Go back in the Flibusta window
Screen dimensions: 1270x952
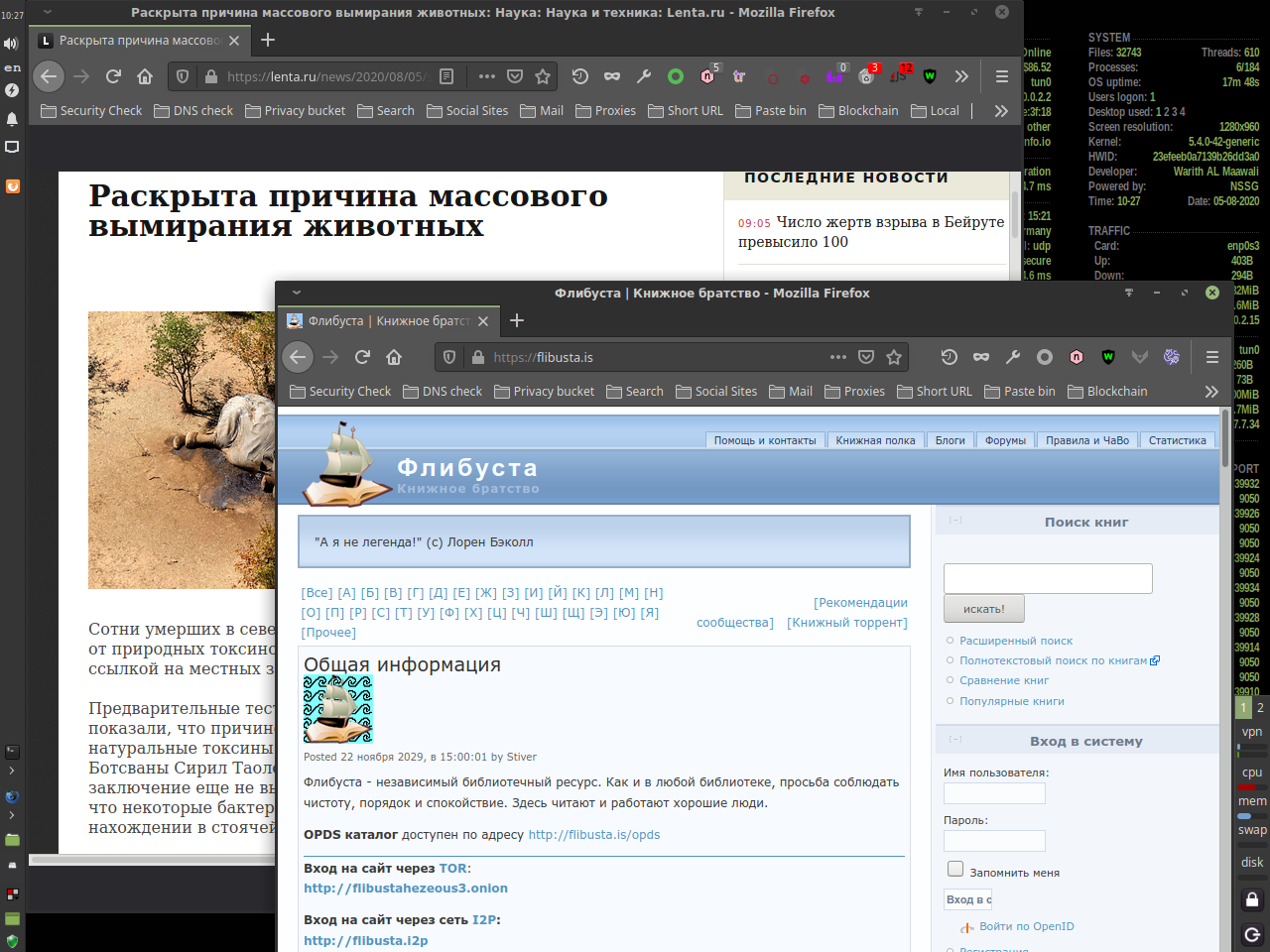pos(299,357)
